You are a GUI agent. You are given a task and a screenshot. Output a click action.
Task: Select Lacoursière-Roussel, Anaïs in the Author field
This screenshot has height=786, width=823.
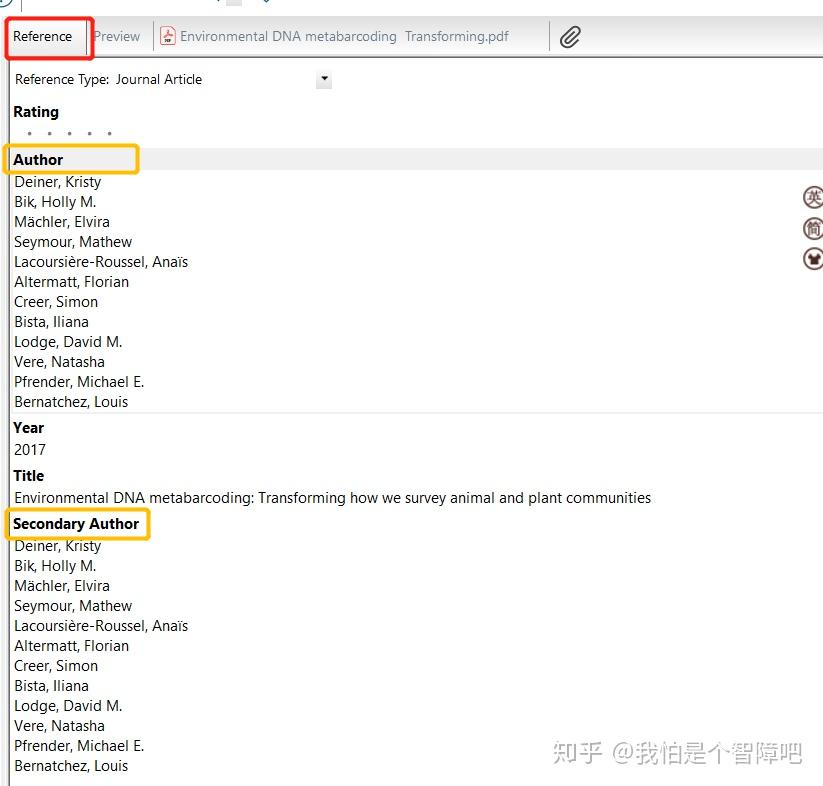coord(101,262)
